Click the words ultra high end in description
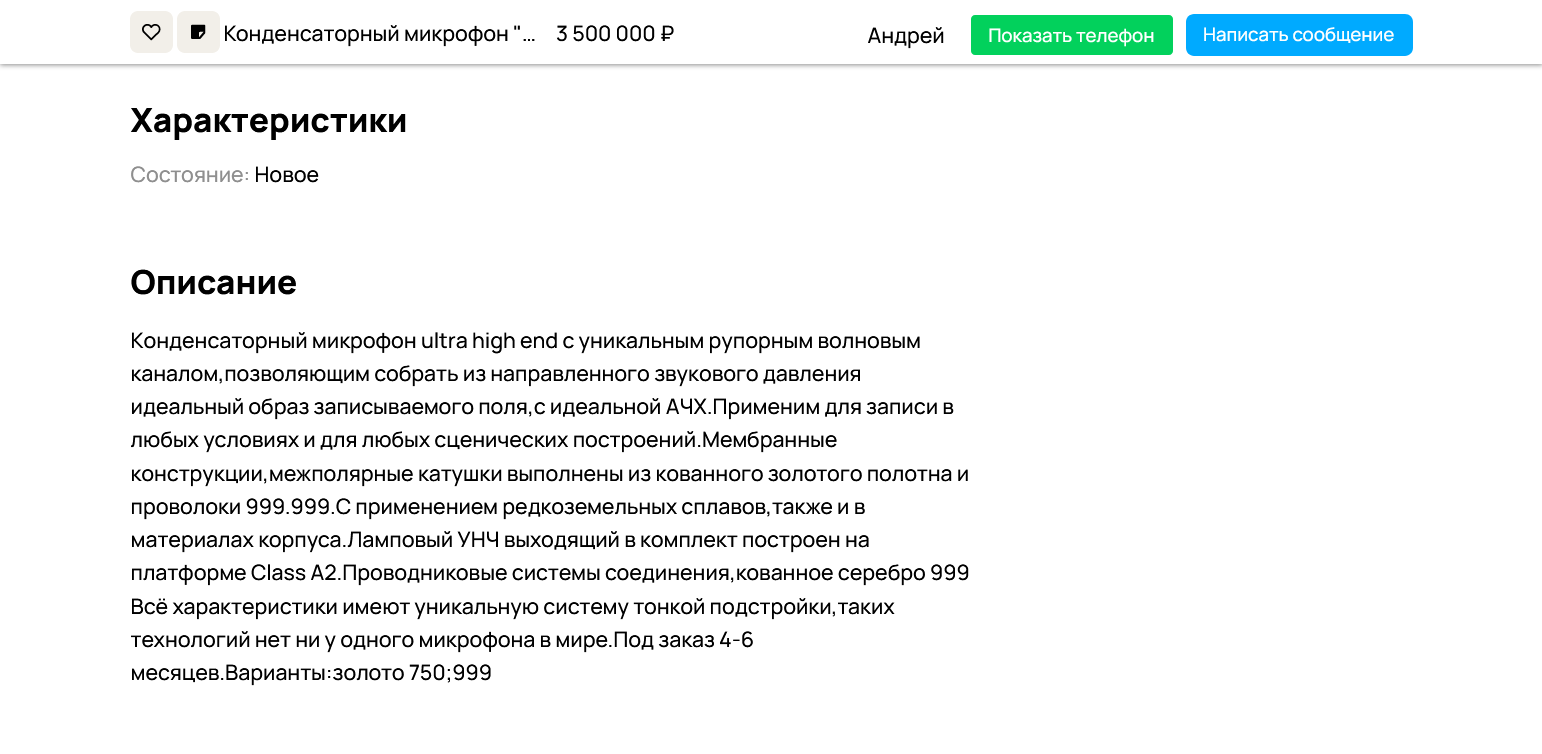The width and height of the screenshot is (1542, 754). (489, 341)
